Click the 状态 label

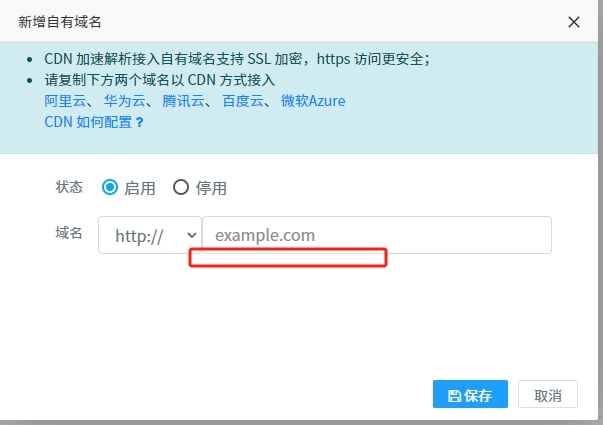pyautogui.click(x=69, y=187)
